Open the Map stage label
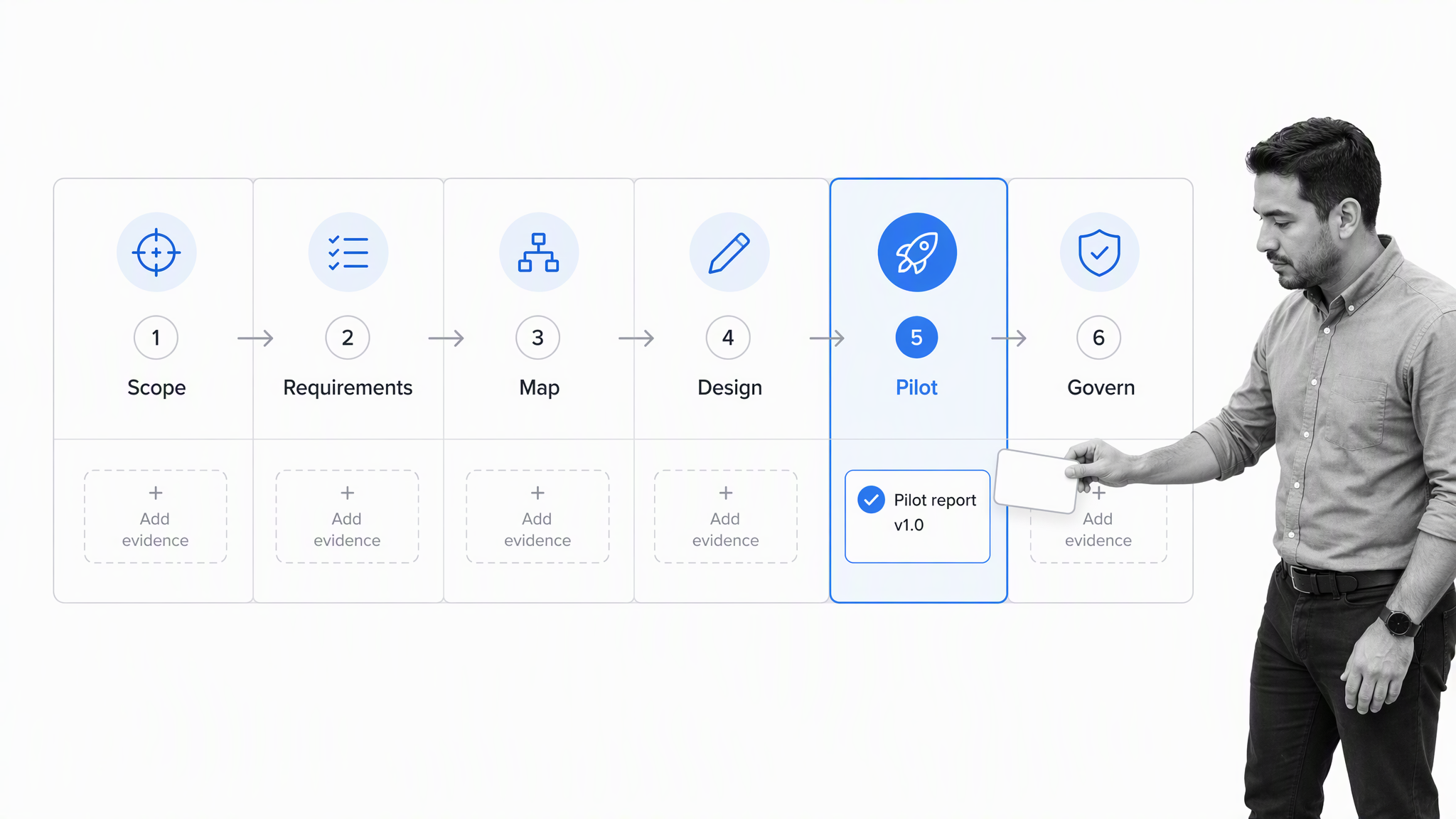Screen dimensions: 1456x819 (539, 387)
